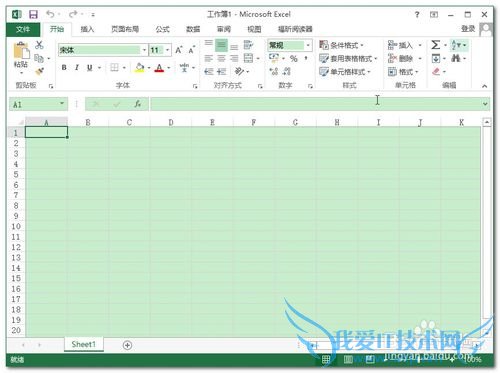This screenshot has width=500, height=373.
Task: Increase font size with the larger A
Action: 179,50
